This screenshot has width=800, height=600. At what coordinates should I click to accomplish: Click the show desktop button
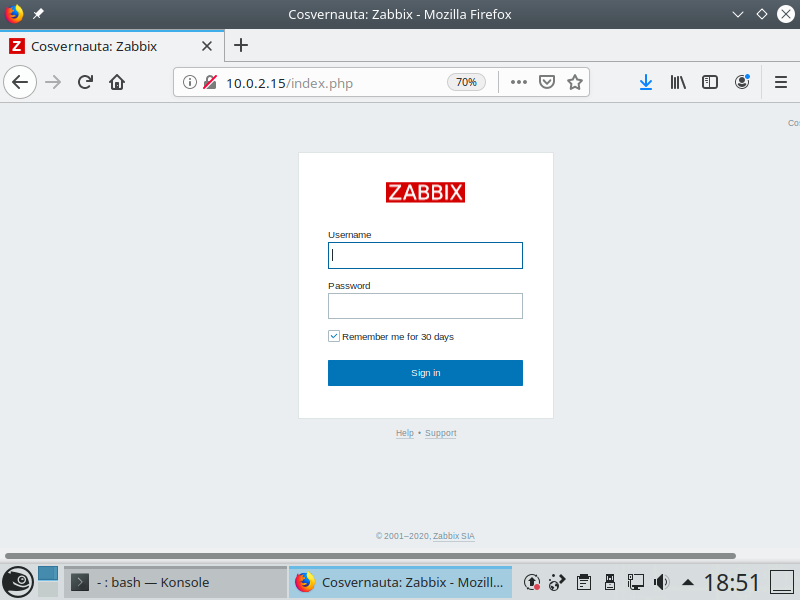pyautogui.click(x=781, y=582)
